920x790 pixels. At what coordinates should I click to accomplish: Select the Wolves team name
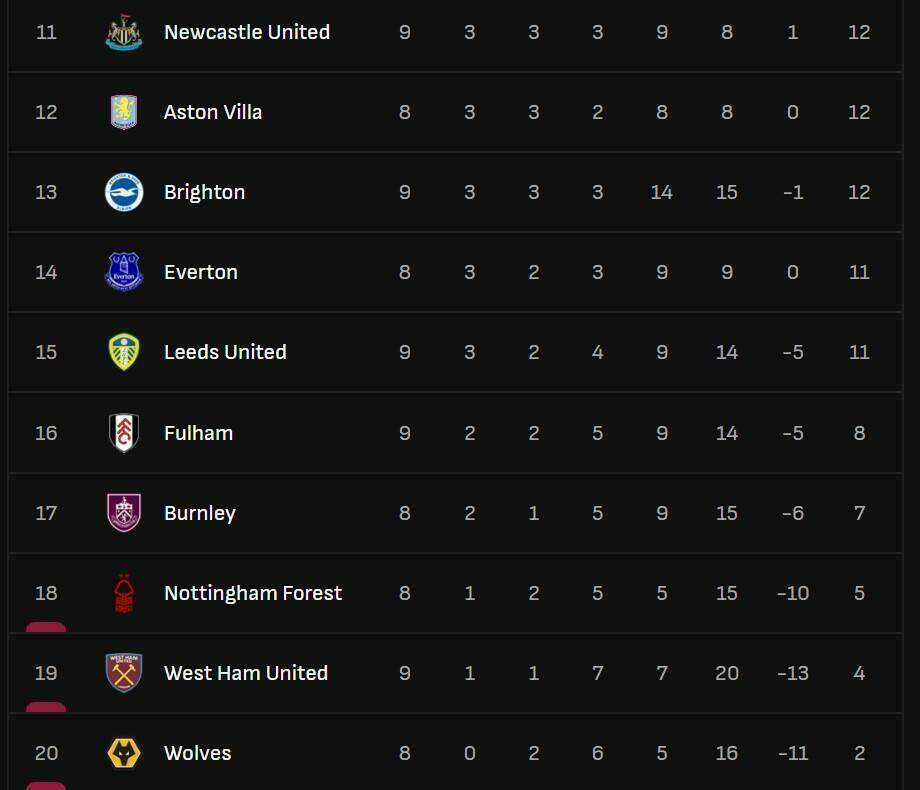[197, 753]
